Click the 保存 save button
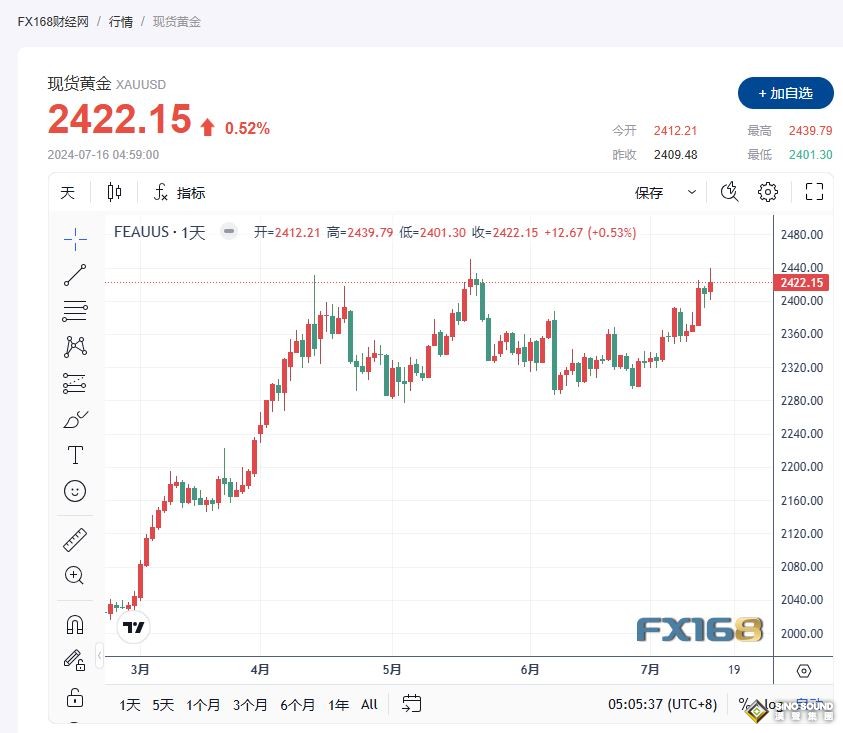Image resolution: width=843 pixels, height=733 pixels. pyautogui.click(x=649, y=193)
